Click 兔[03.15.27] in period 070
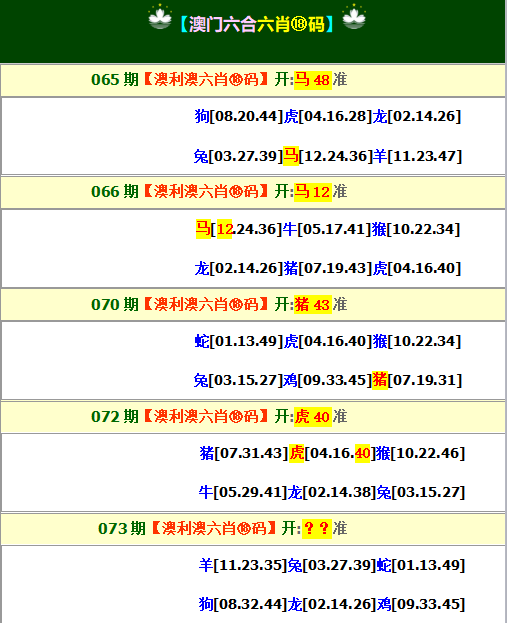The width and height of the screenshot is (507, 623). (x=238, y=380)
